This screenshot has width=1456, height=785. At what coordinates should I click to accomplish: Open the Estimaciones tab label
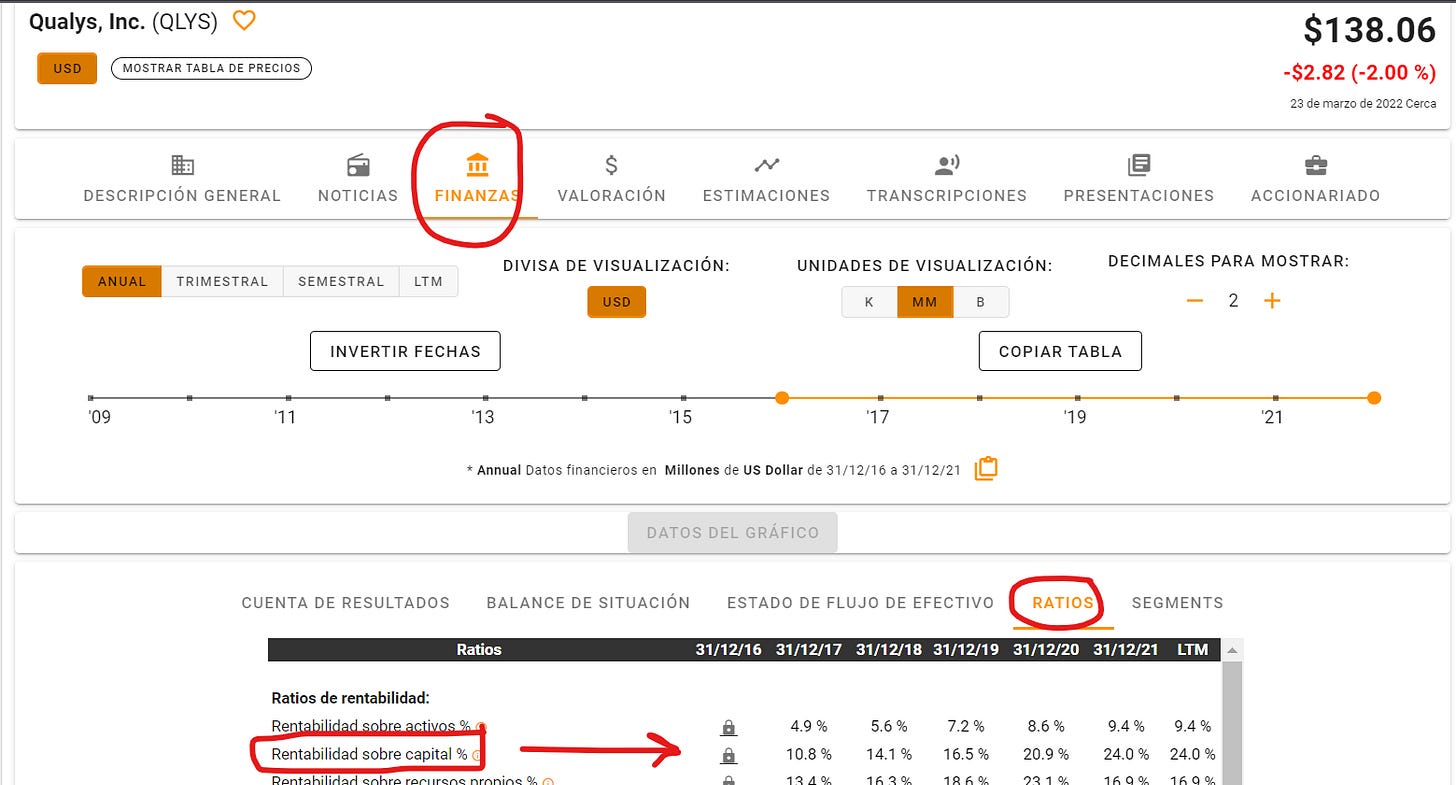(x=766, y=196)
